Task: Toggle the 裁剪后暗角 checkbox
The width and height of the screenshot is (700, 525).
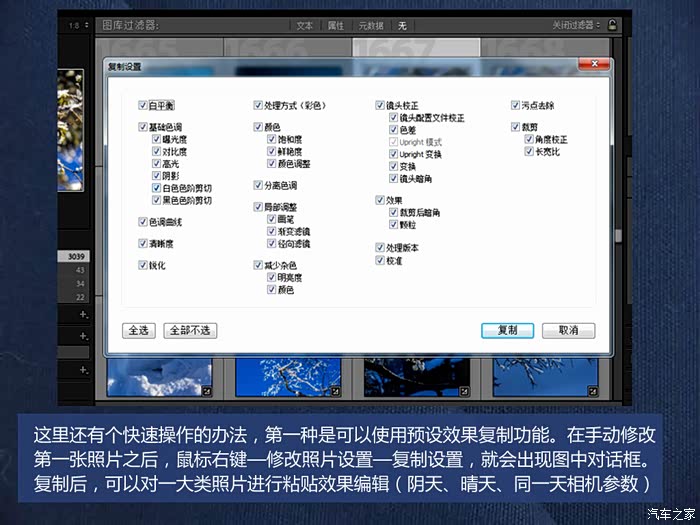Action: point(393,212)
